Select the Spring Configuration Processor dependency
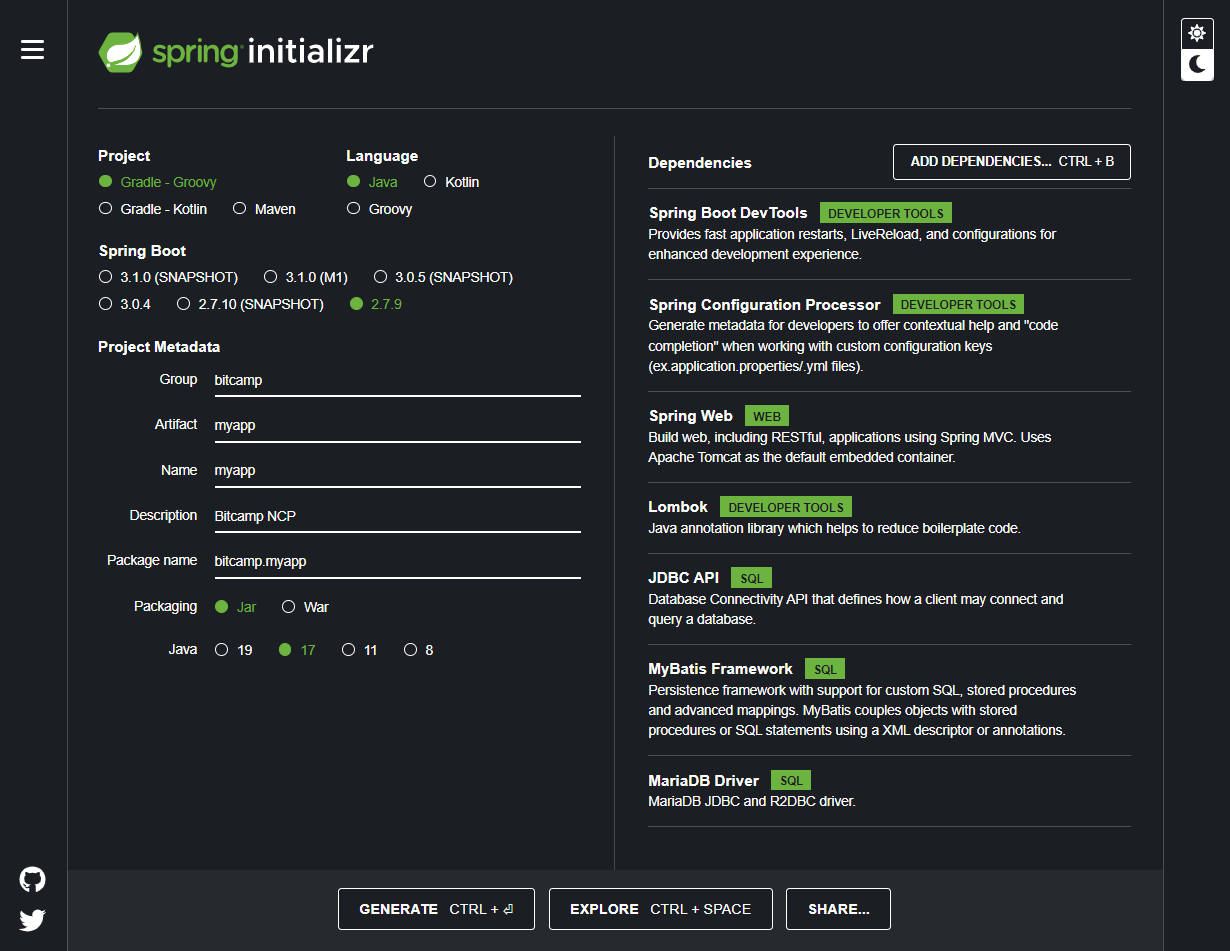 [x=889, y=335]
